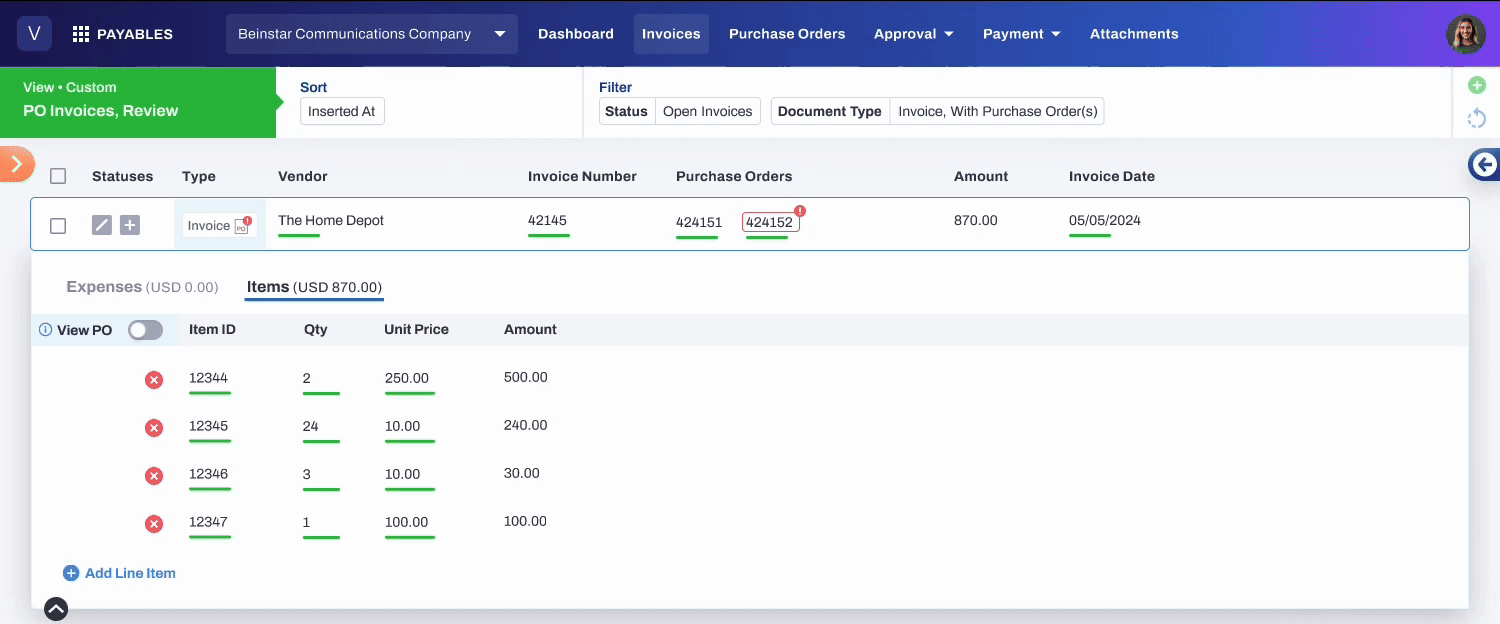Click purchase order 424151
The width and height of the screenshot is (1500, 624).
[x=699, y=223]
